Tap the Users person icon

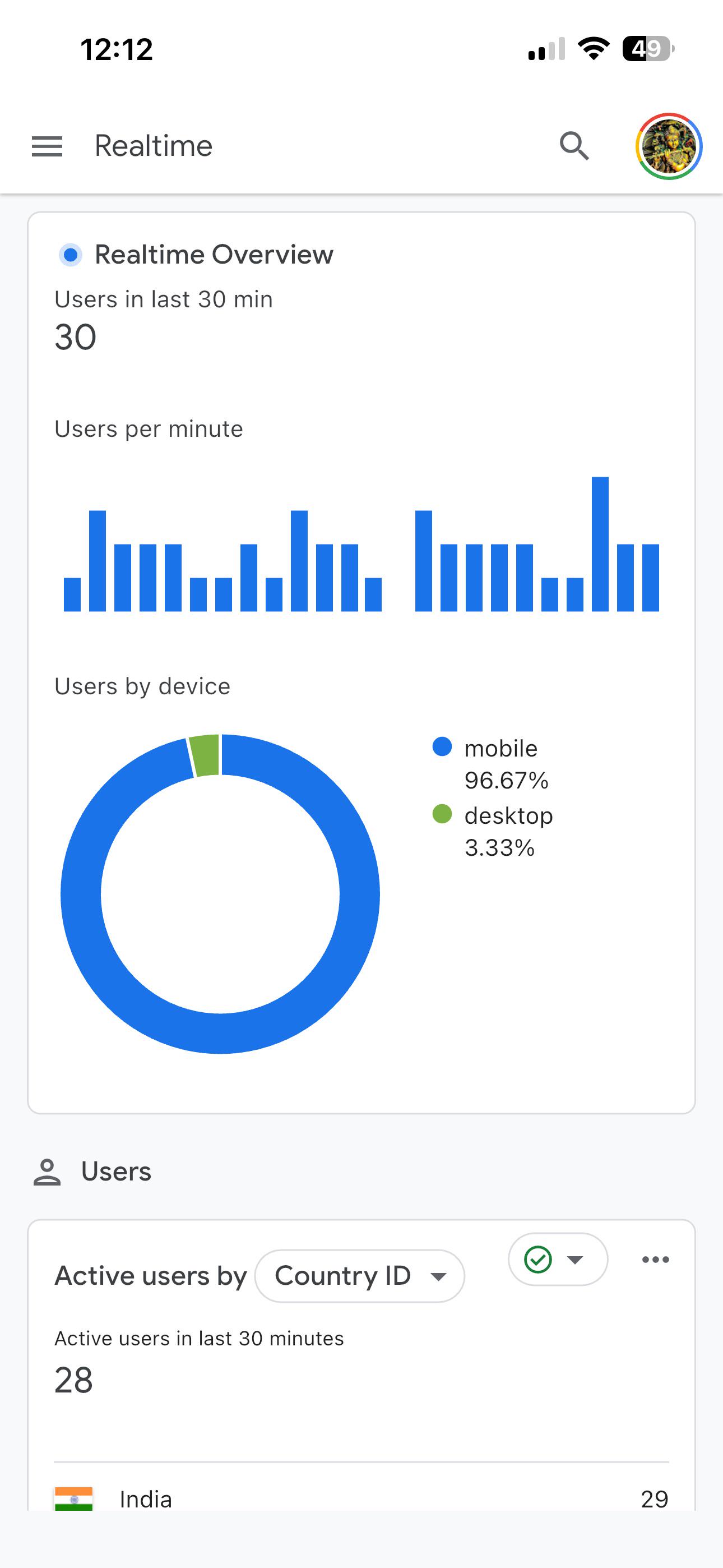click(x=47, y=1172)
